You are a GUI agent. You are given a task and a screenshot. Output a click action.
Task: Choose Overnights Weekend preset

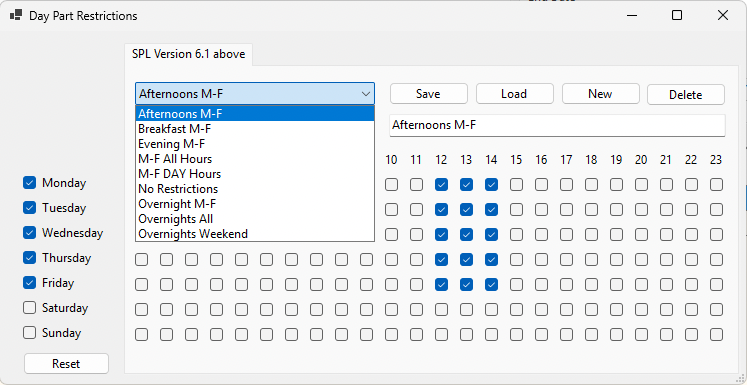(255, 234)
